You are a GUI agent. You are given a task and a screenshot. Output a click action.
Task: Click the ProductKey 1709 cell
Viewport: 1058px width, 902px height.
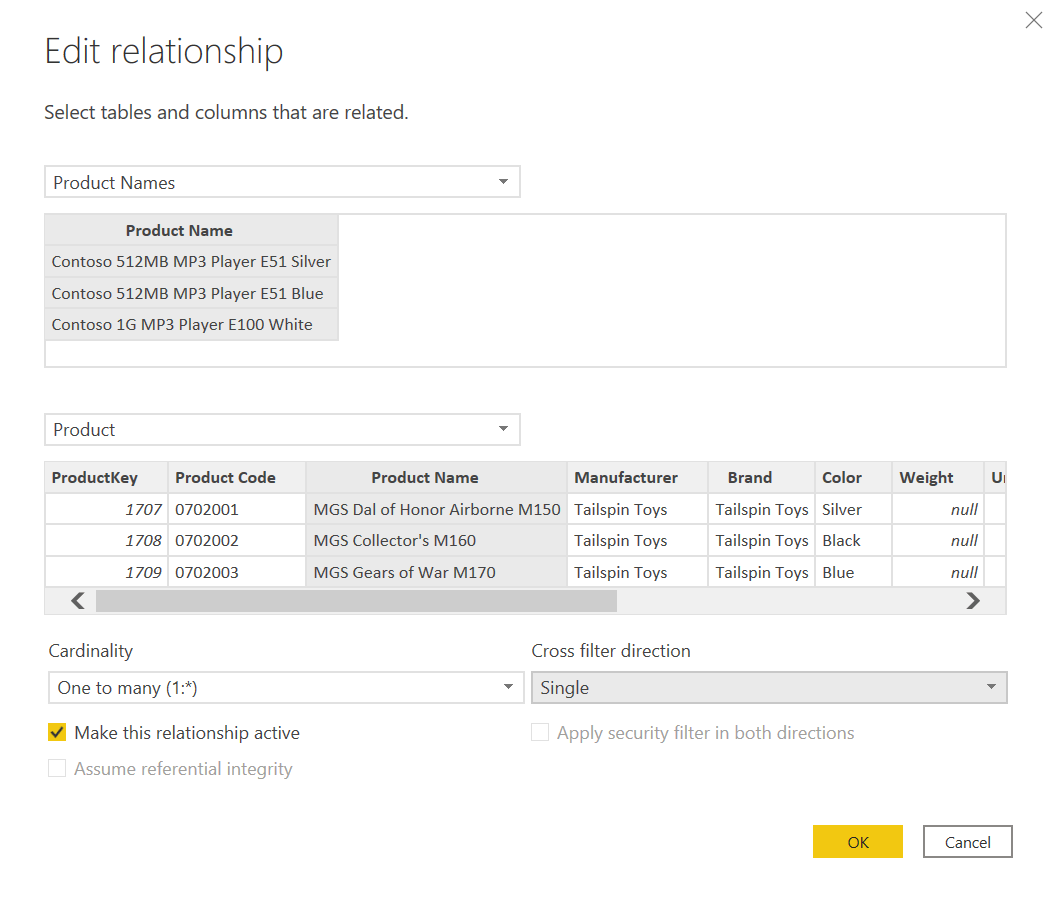[x=106, y=572]
